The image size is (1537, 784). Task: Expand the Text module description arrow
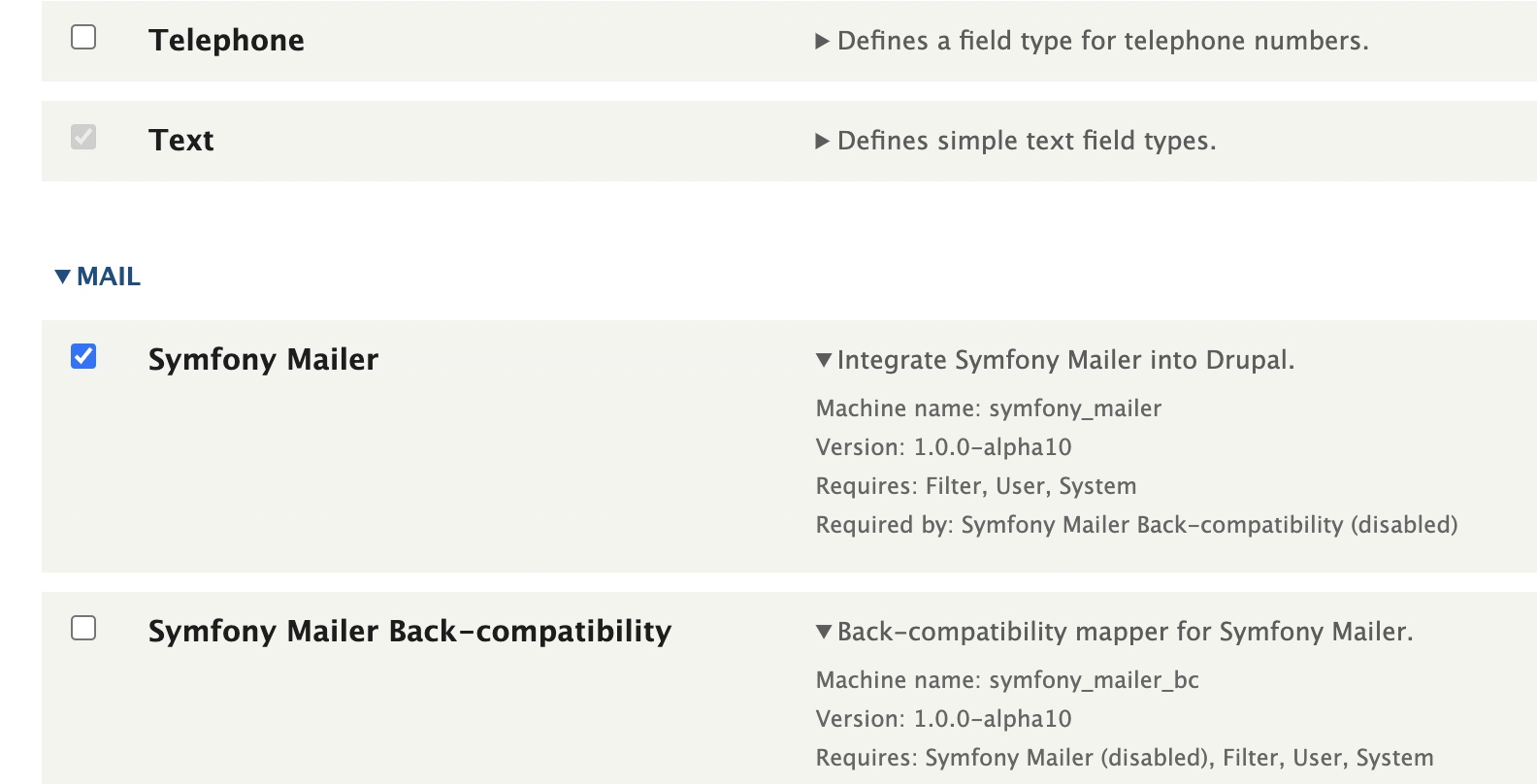coord(823,141)
